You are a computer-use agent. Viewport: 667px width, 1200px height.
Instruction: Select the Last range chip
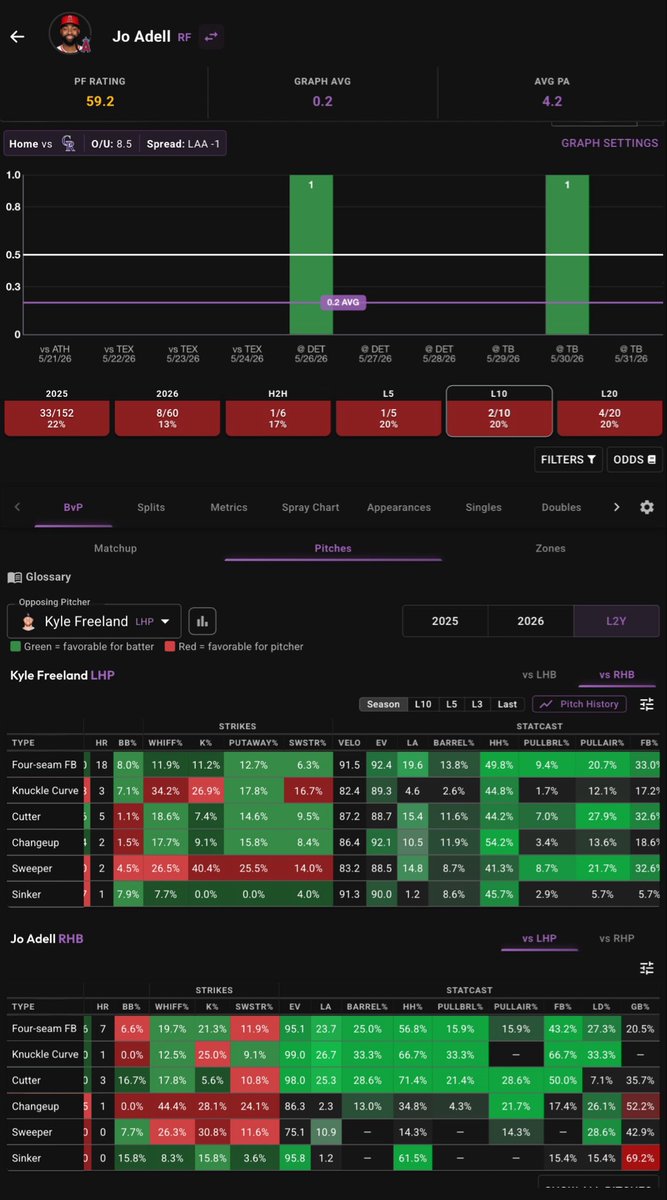pyautogui.click(x=508, y=704)
